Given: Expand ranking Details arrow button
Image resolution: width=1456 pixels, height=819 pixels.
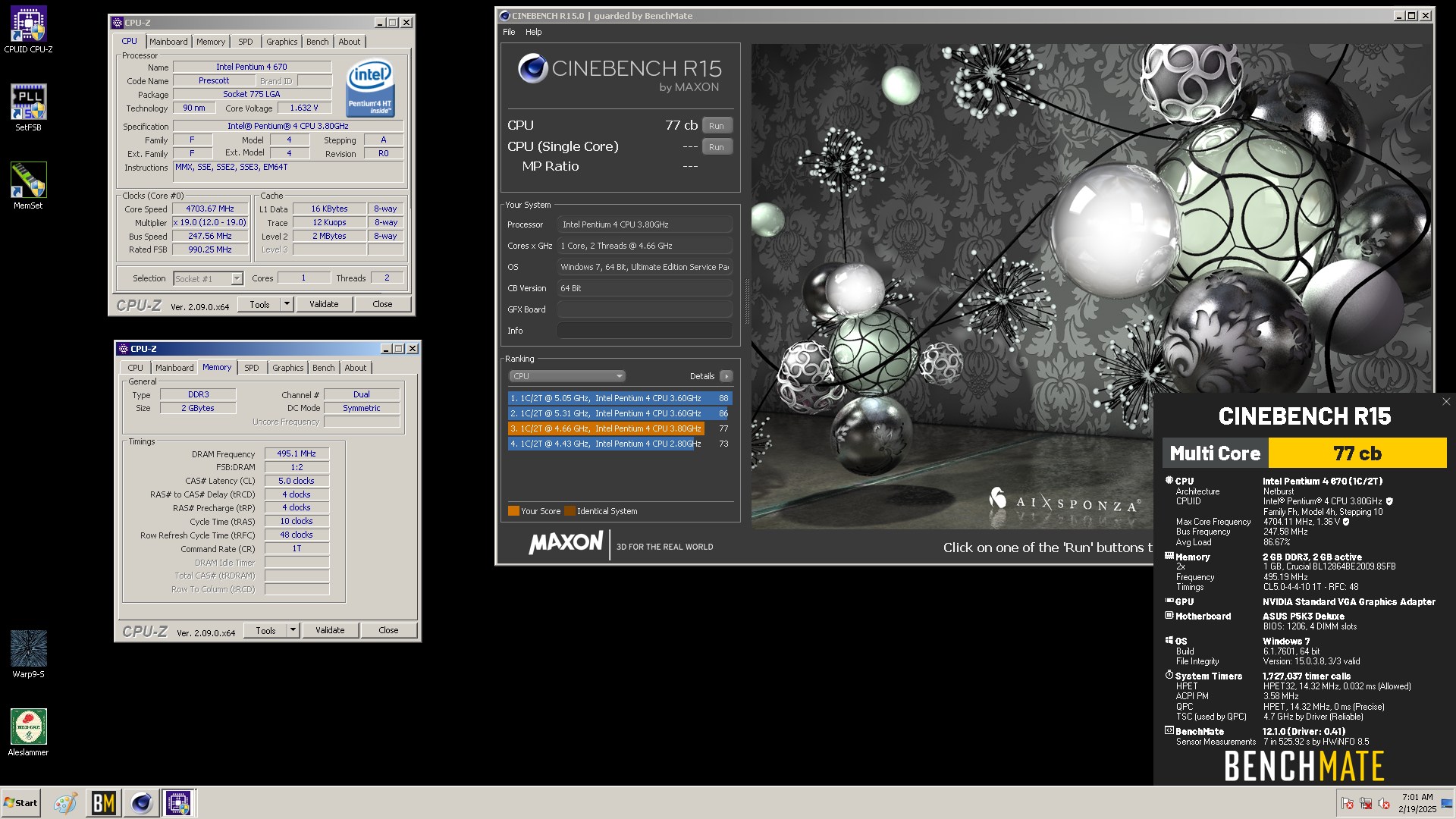Looking at the screenshot, I should (x=726, y=376).
